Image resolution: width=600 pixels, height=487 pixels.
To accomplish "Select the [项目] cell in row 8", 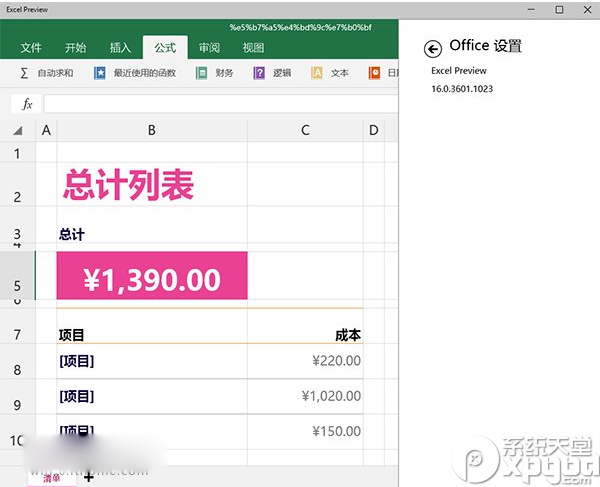I will (152, 362).
